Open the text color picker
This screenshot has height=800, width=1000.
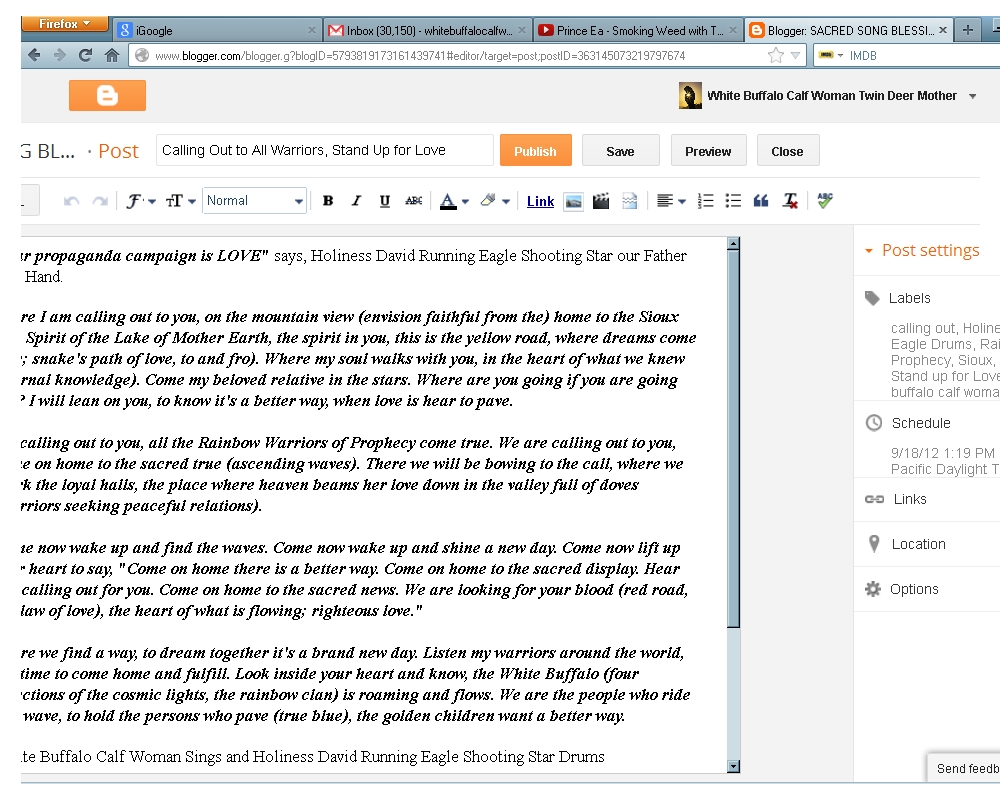click(454, 201)
